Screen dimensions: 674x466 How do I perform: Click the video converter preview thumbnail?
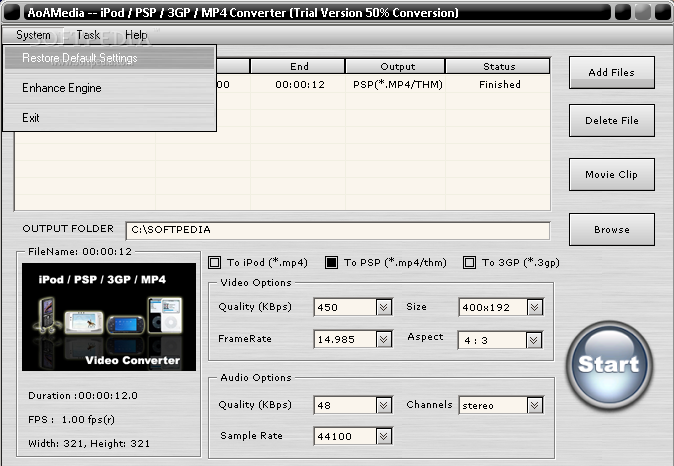109,317
